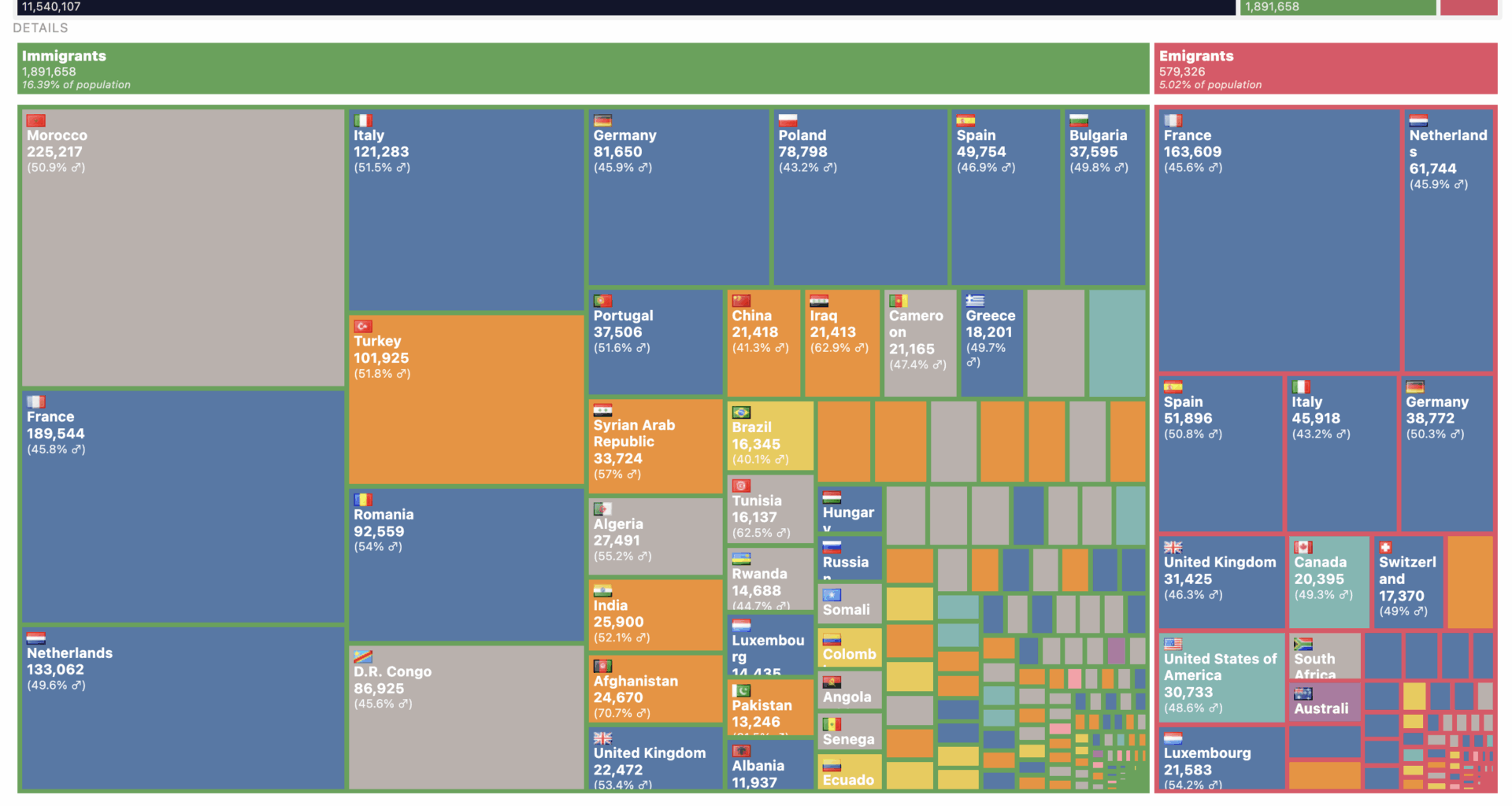Click the Romania flag icon
The image size is (1512, 806).
[x=363, y=500]
